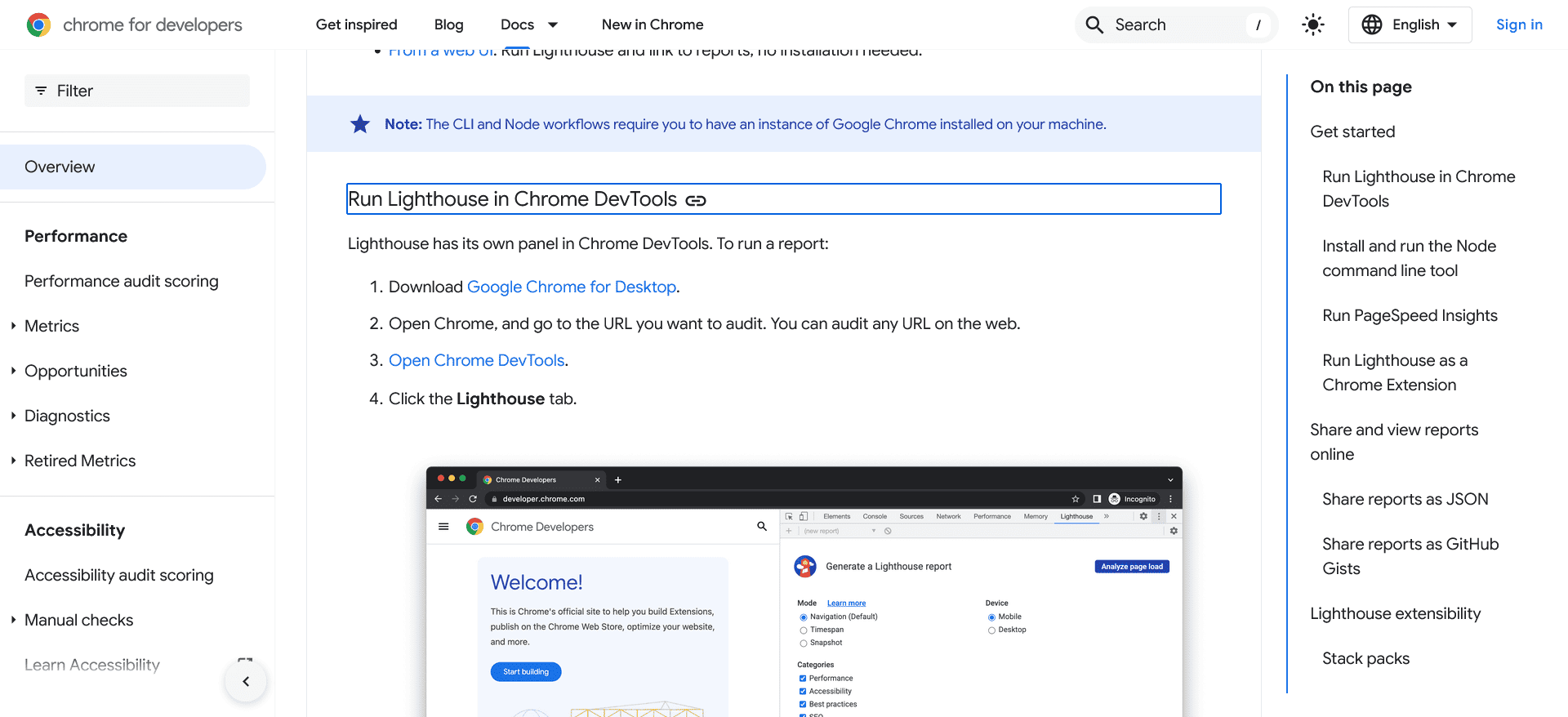Collapse the sidebar with the chevron button
The height and width of the screenshot is (717, 1568).
(246, 681)
